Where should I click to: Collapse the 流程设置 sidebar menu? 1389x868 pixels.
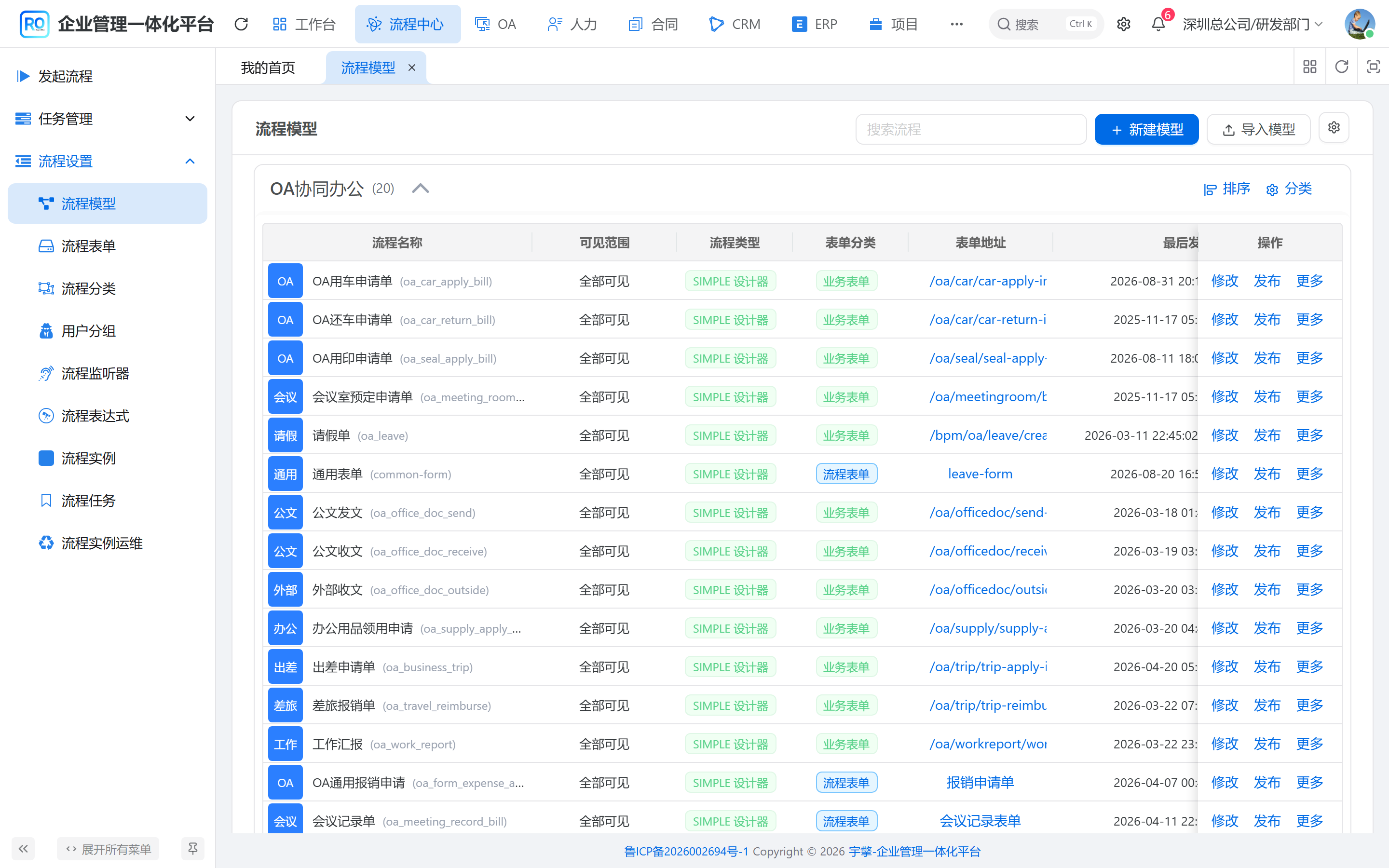pos(107,162)
